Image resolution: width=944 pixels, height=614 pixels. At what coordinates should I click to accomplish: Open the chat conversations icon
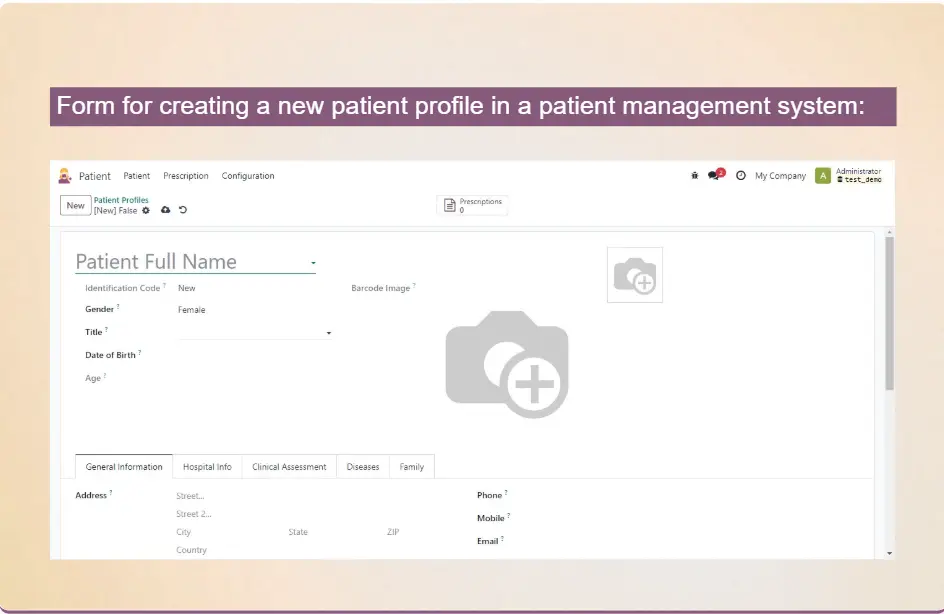click(x=714, y=176)
